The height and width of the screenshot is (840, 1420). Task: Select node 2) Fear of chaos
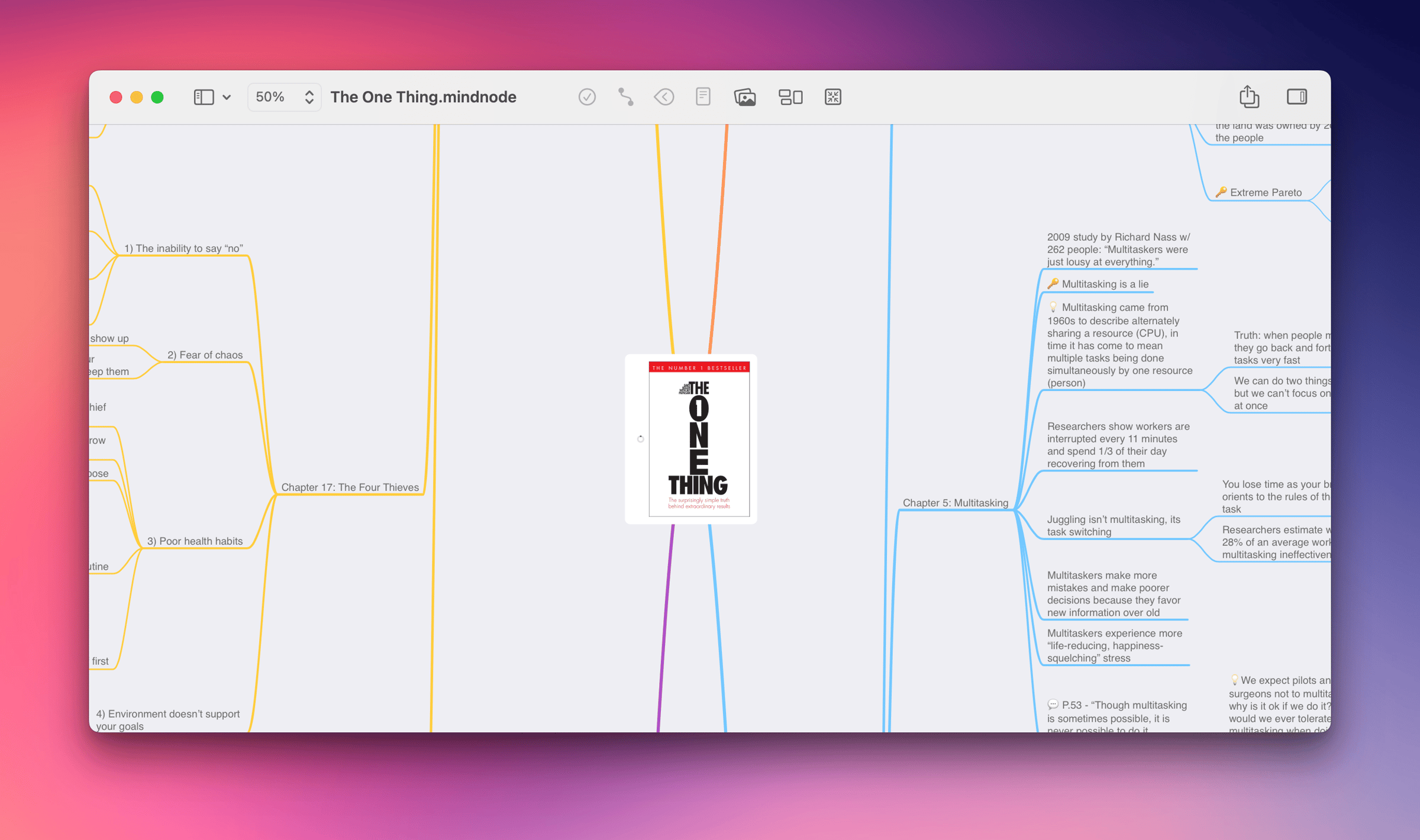(205, 355)
